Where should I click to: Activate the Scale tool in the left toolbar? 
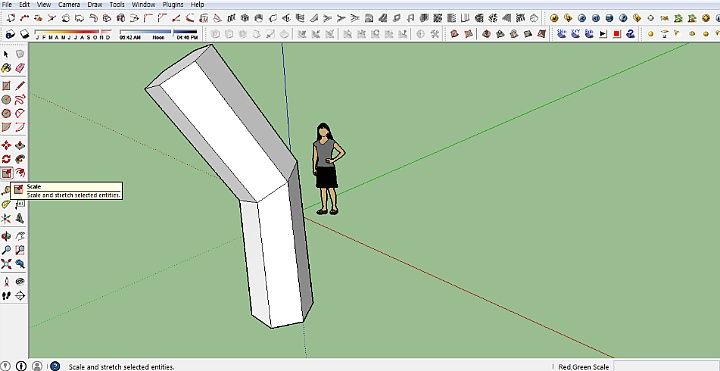click(x=6, y=173)
